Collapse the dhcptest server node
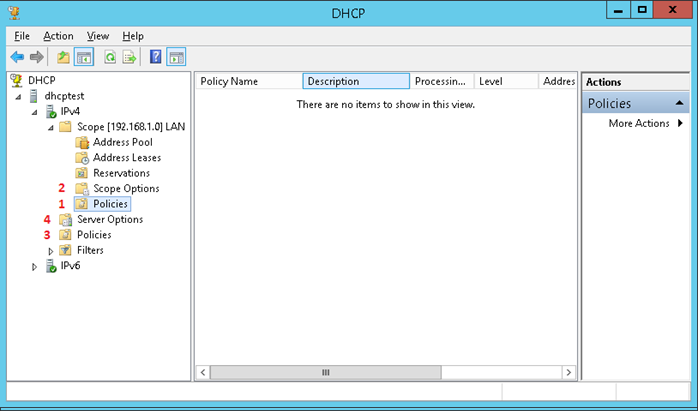Viewport: 698px width, 411px height. [x=18, y=97]
